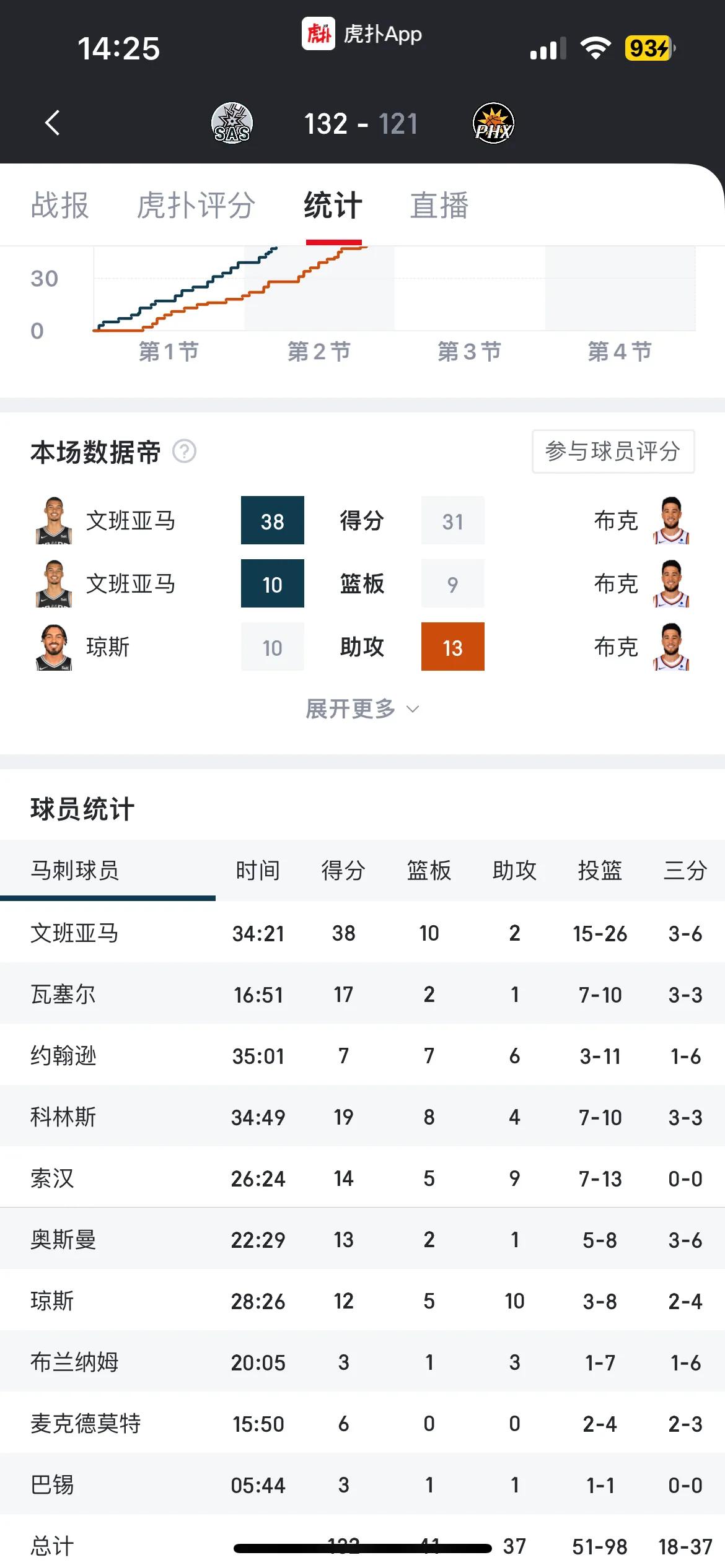Image resolution: width=725 pixels, height=1568 pixels.
Task: Tap 琼斯's avatar in the 助攻 row
Action: click(x=55, y=647)
